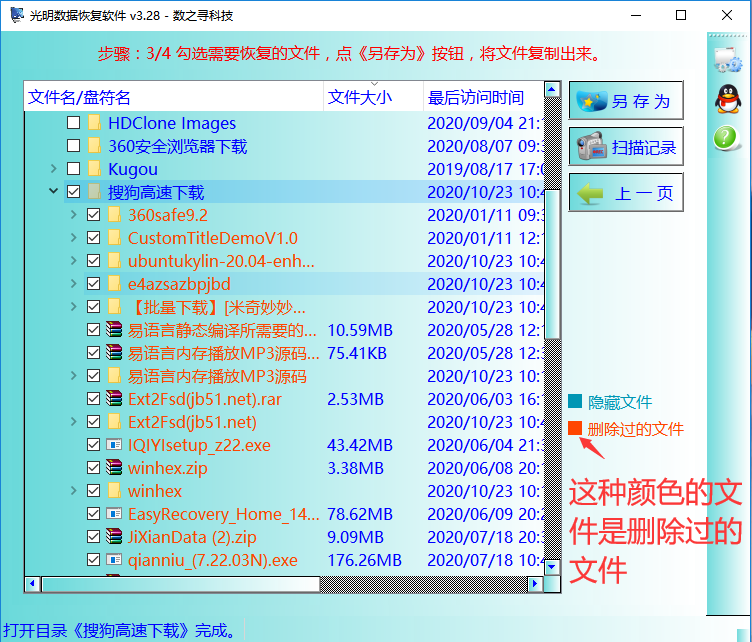Click the archive icon of 75.41KB MP3源码 file
752x642 pixels.
(x=114, y=352)
